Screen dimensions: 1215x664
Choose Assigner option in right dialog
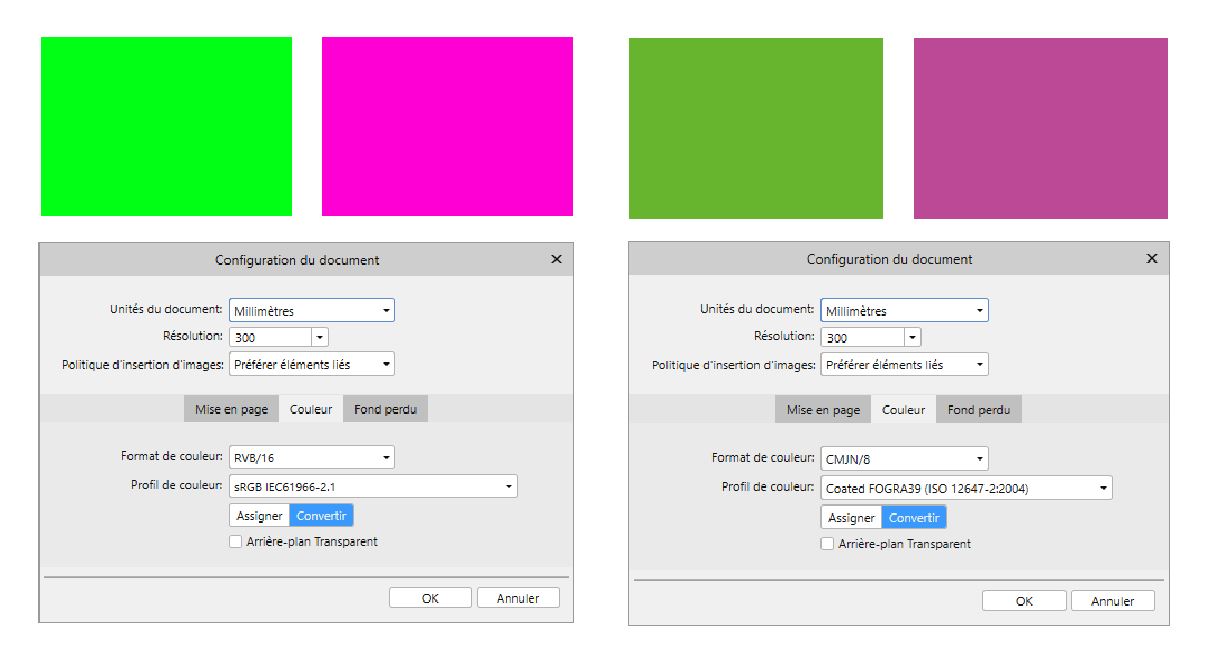[x=852, y=517]
